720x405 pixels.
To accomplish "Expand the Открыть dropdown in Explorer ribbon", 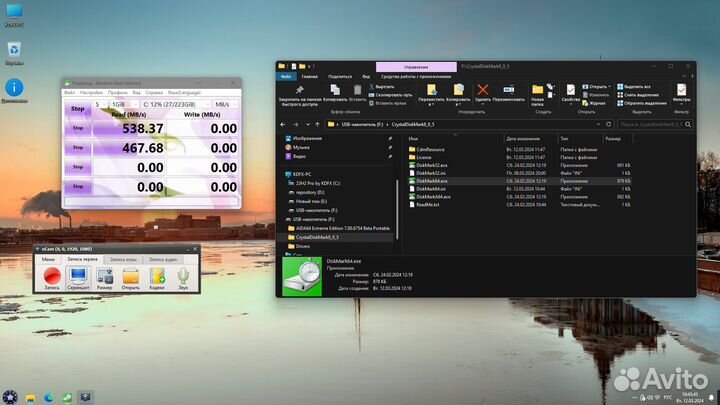I will point(609,86).
